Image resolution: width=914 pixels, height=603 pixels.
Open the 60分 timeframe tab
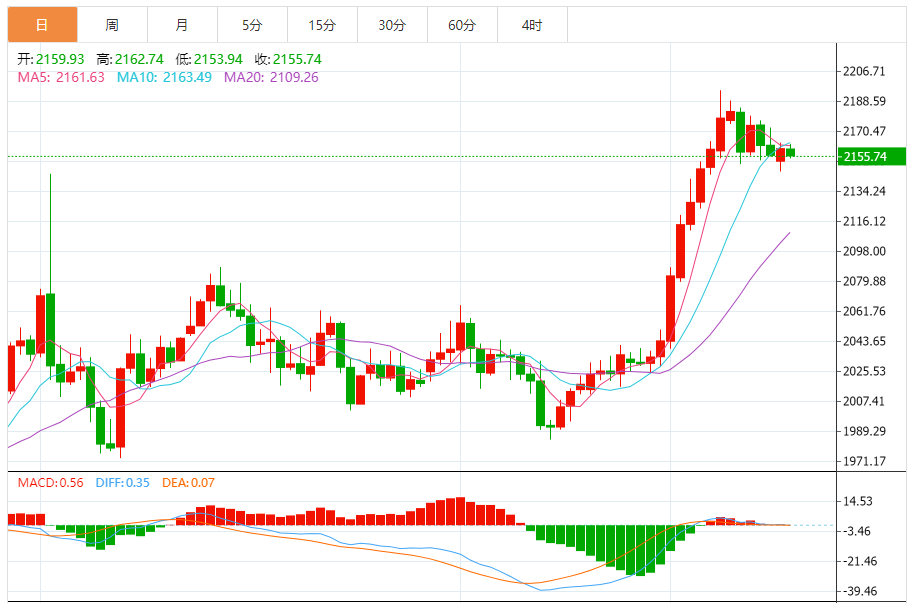tap(462, 25)
